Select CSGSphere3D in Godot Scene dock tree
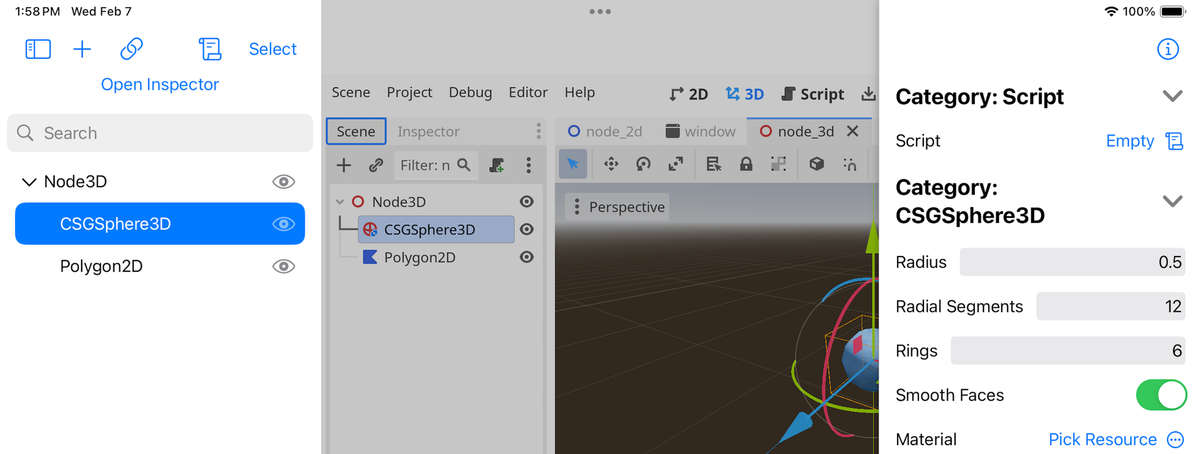 (x=436, y=230)
